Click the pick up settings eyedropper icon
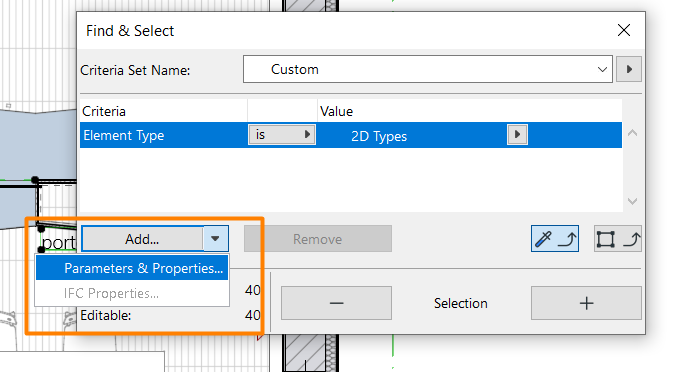Image resolution: width=675 pixels, height=372 pixels. pos(554,239)
